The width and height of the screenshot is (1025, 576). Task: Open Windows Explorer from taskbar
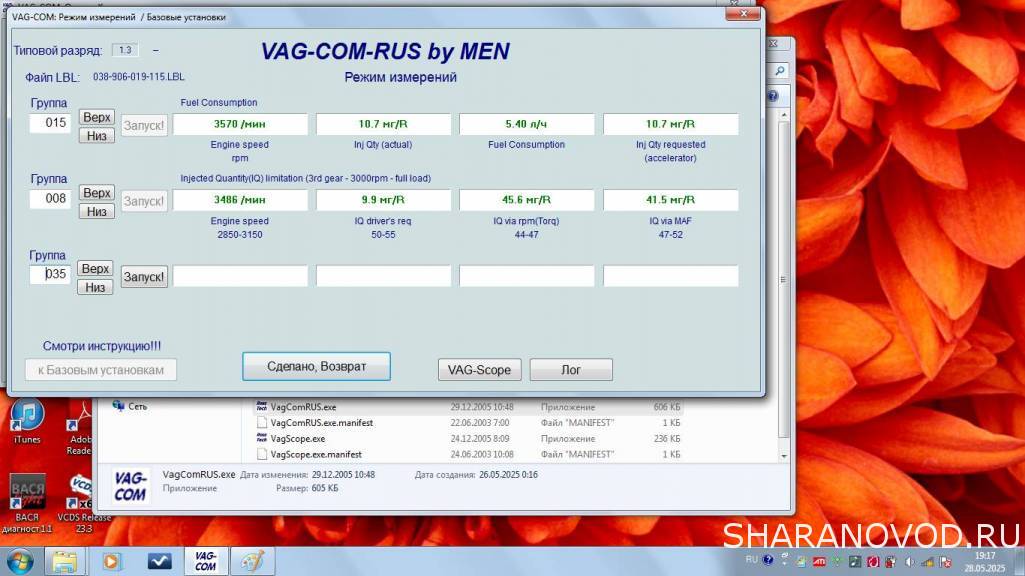(65, 561)
